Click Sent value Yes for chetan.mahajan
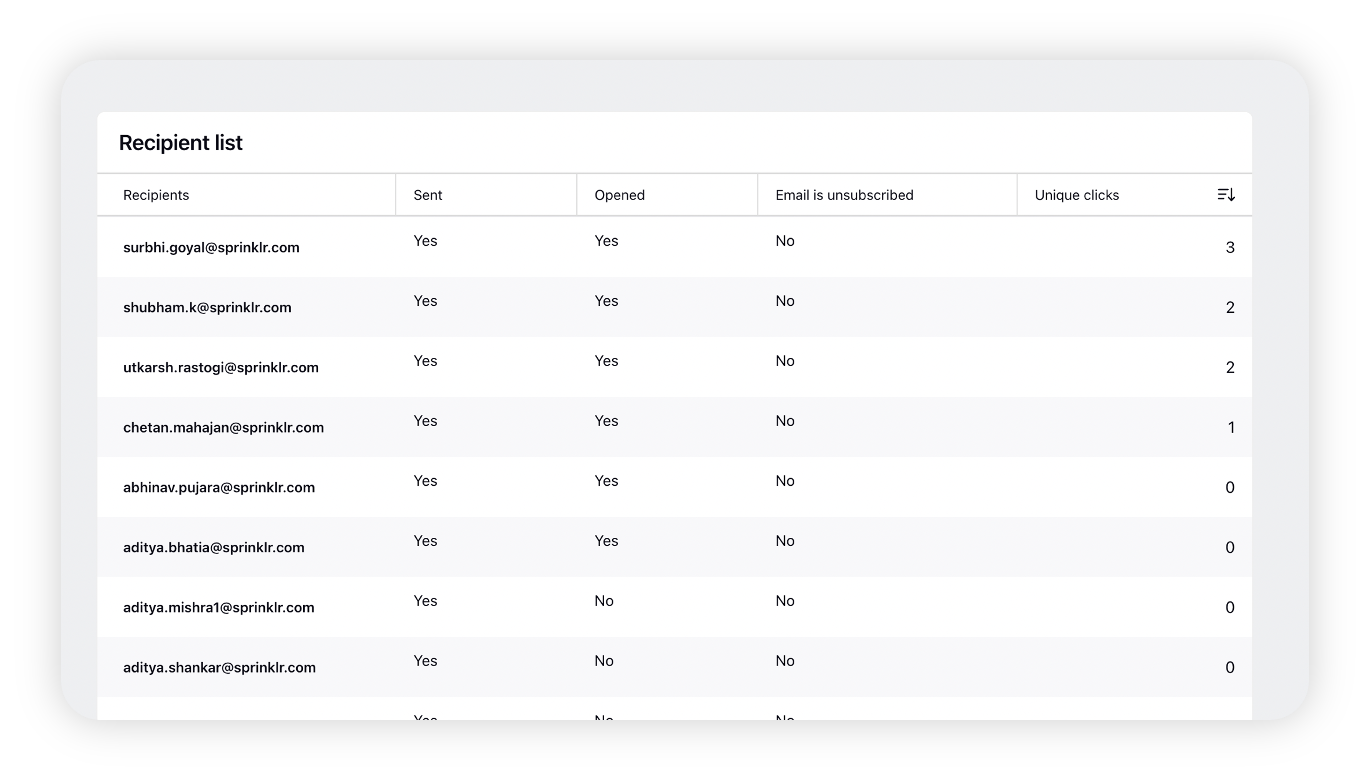Screen dimensions: 1370x780 (425, 421)
